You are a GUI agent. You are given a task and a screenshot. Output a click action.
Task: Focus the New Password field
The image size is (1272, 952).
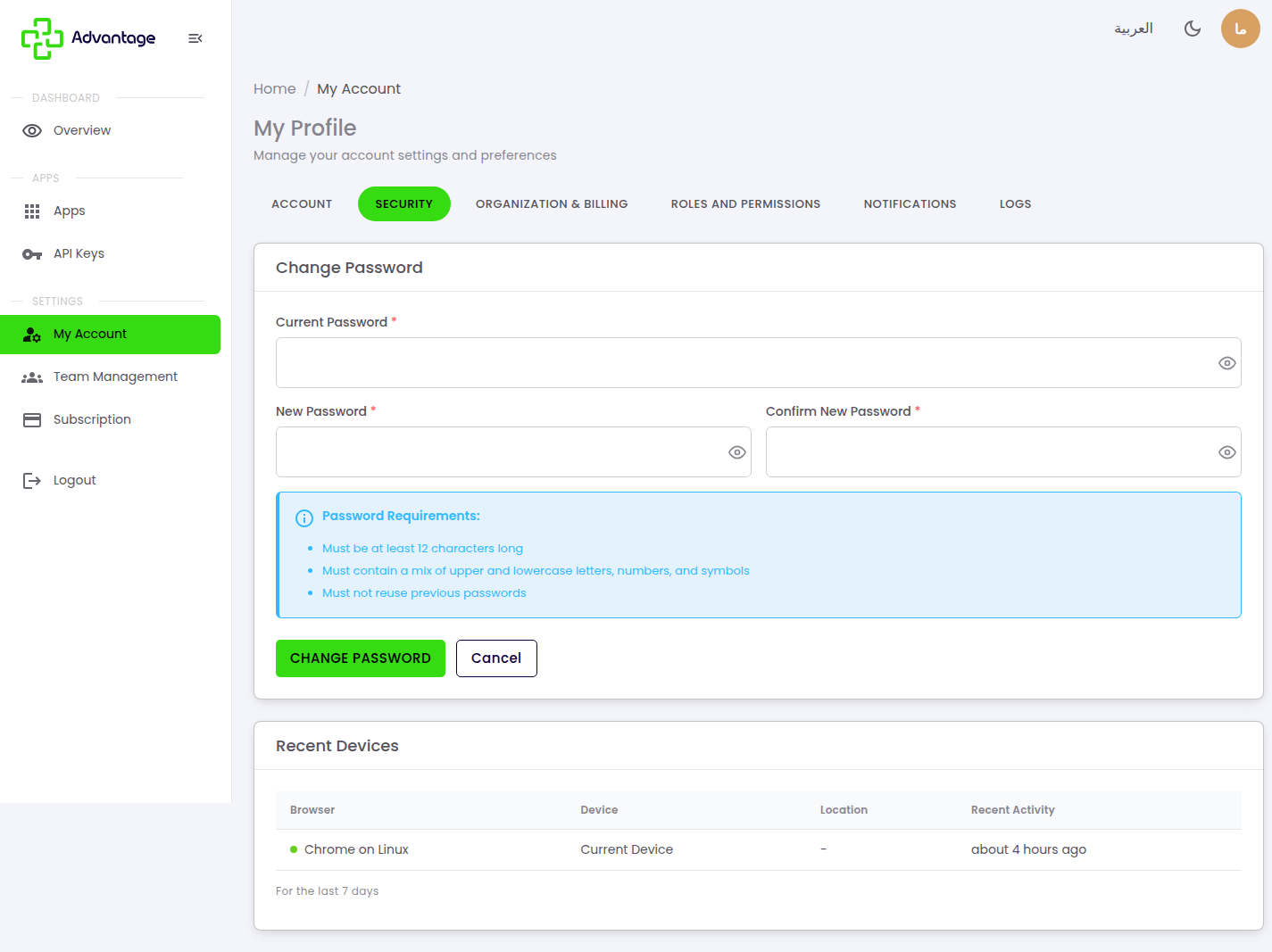point(513,452)
